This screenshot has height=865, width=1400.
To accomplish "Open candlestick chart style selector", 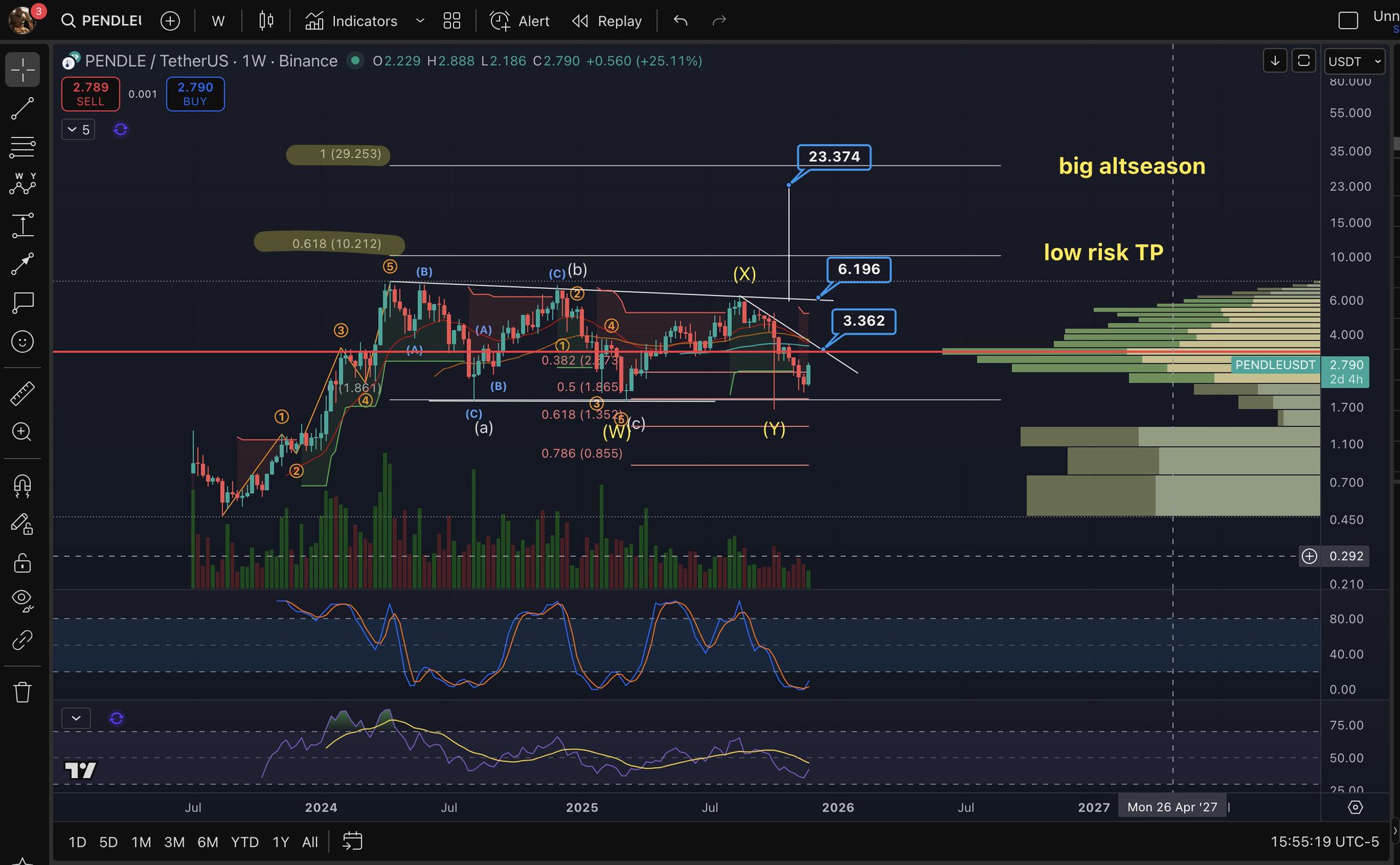I will click(266, 21).
